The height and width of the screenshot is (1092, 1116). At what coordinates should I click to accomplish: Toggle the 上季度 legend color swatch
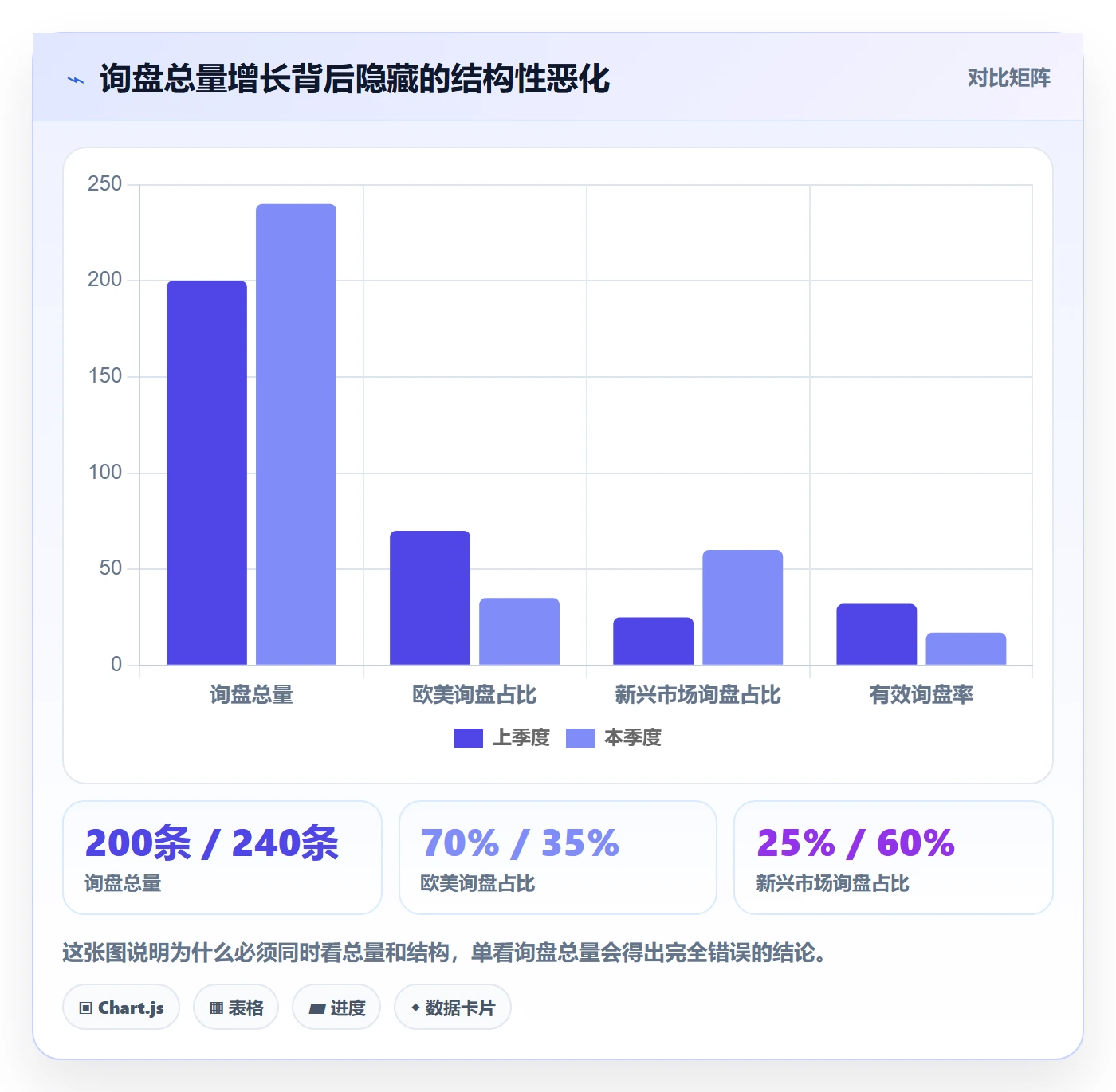tap(469, 738)
